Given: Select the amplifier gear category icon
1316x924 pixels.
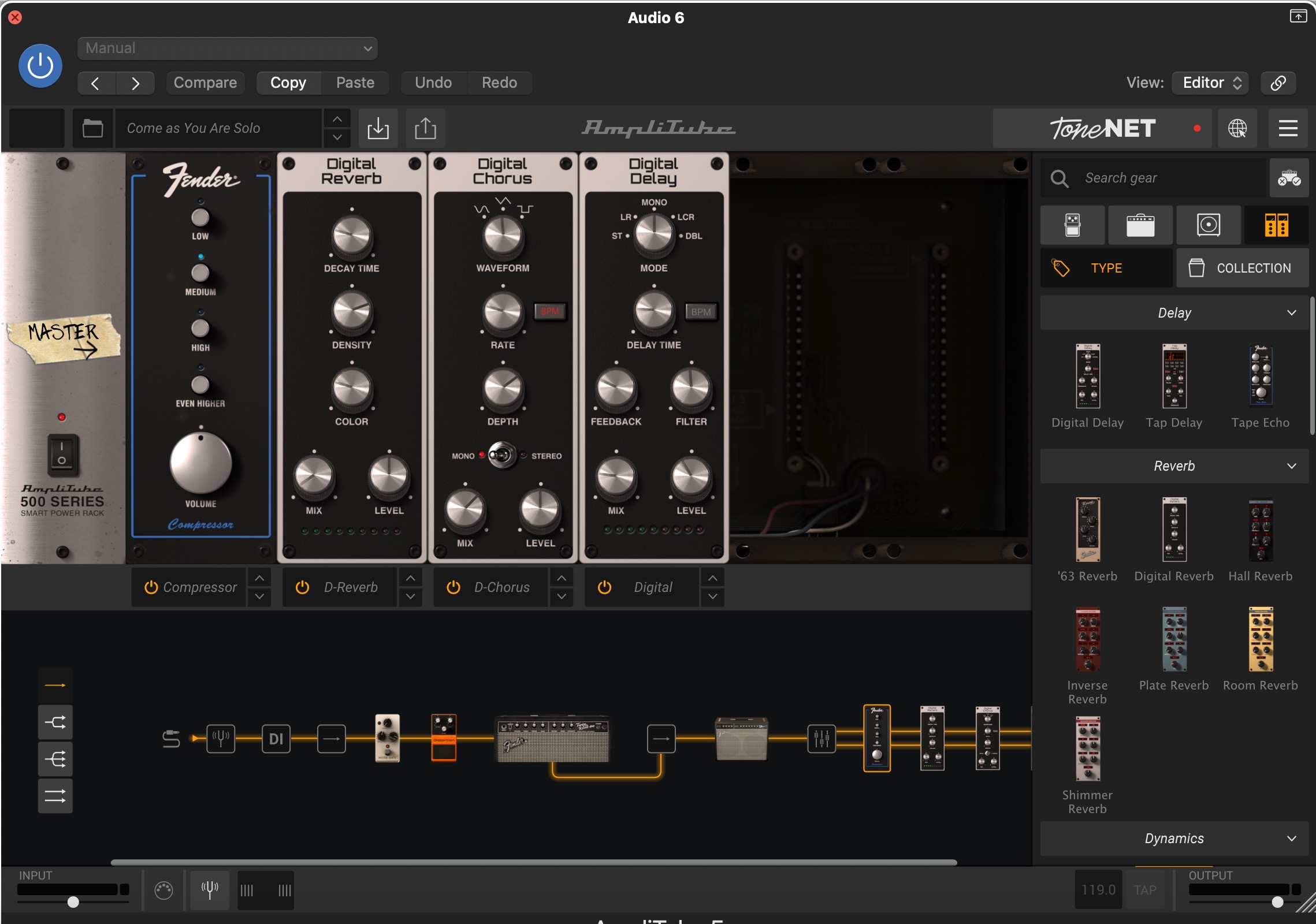Looking at the screenshot, I should click(1140, 225).
